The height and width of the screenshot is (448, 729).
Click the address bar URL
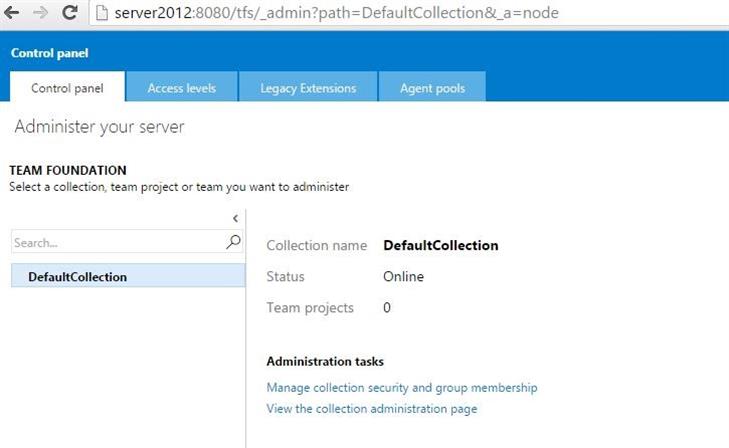click(x=336, y=13)
